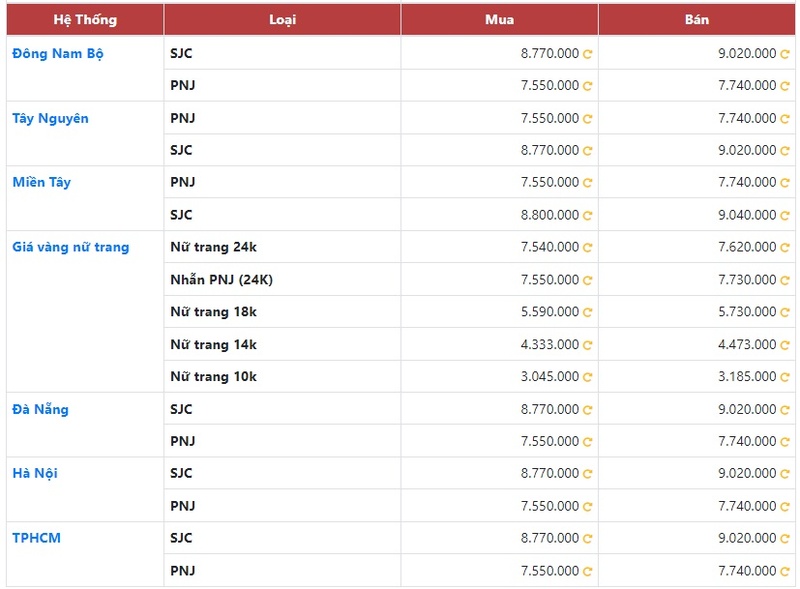Click the Loại column header
Viewport: 800px width, 589px height.
pyautogui.click(x=283, y=20)
